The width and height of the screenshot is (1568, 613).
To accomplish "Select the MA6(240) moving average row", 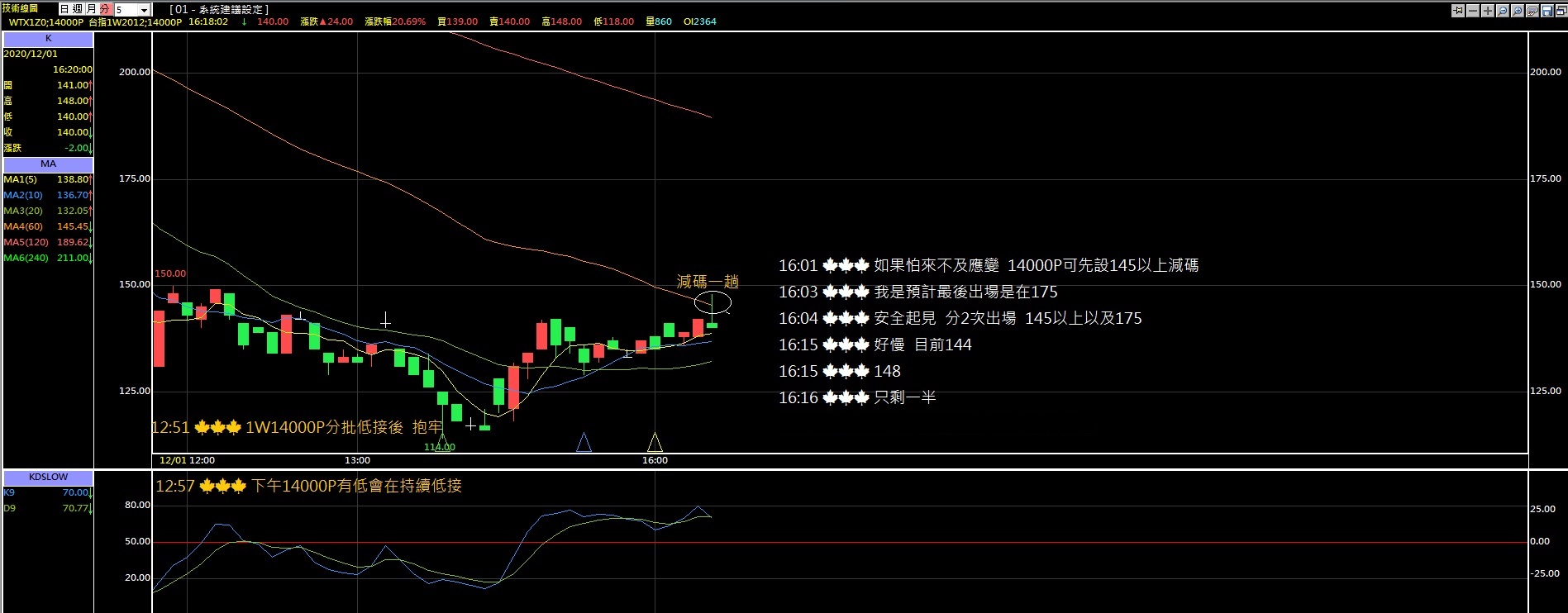I will point(48,258).
